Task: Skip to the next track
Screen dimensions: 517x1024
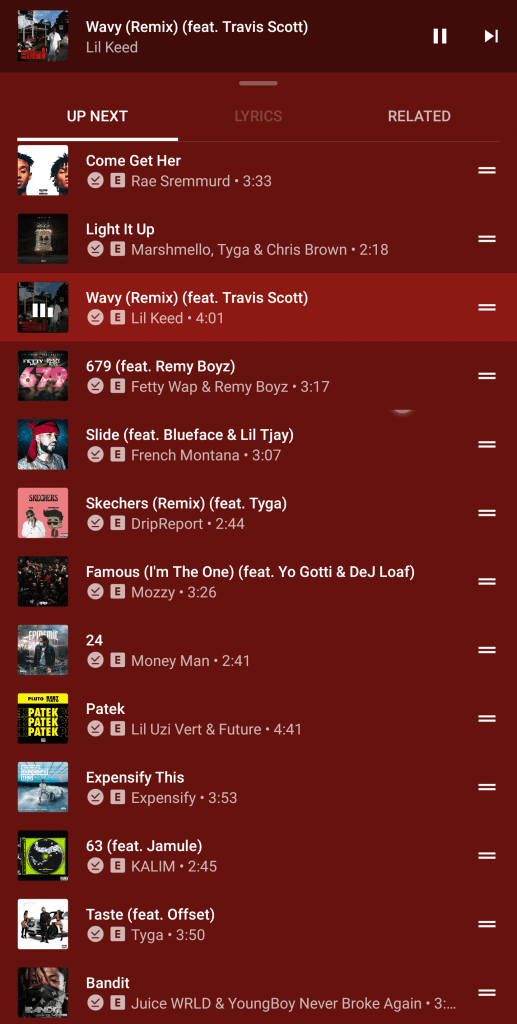Action: (491, 36)
